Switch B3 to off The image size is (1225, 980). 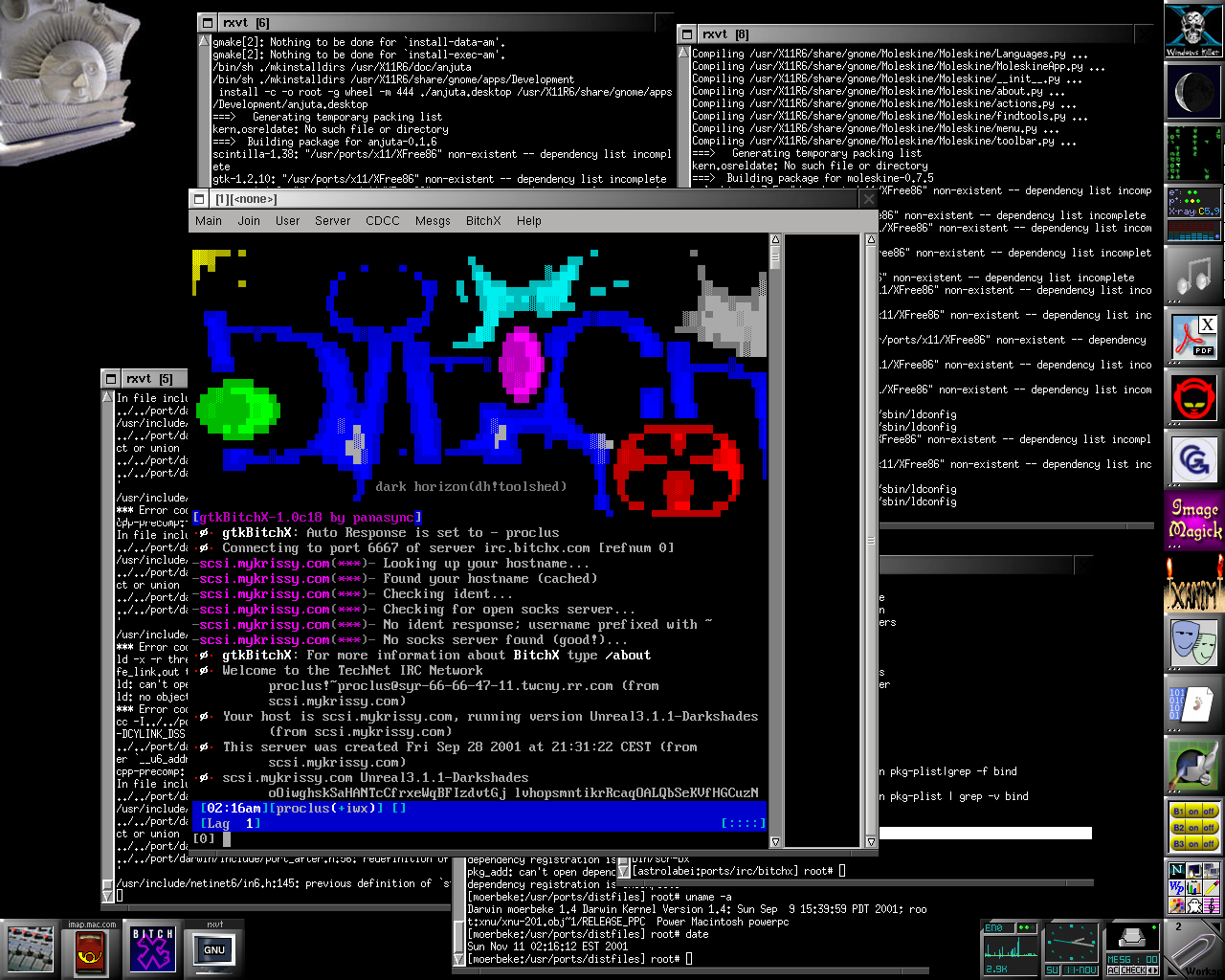(1210, 844)
